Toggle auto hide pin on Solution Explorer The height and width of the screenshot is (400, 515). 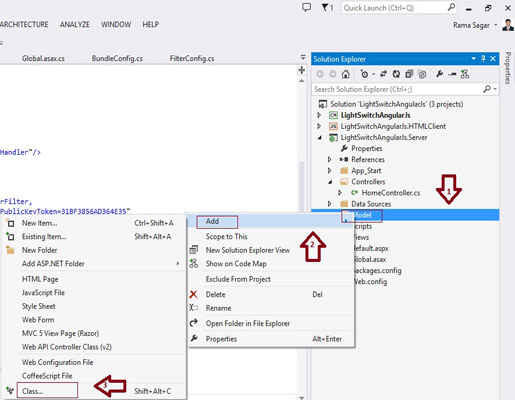pyautogui.click(x=483, y=59)
